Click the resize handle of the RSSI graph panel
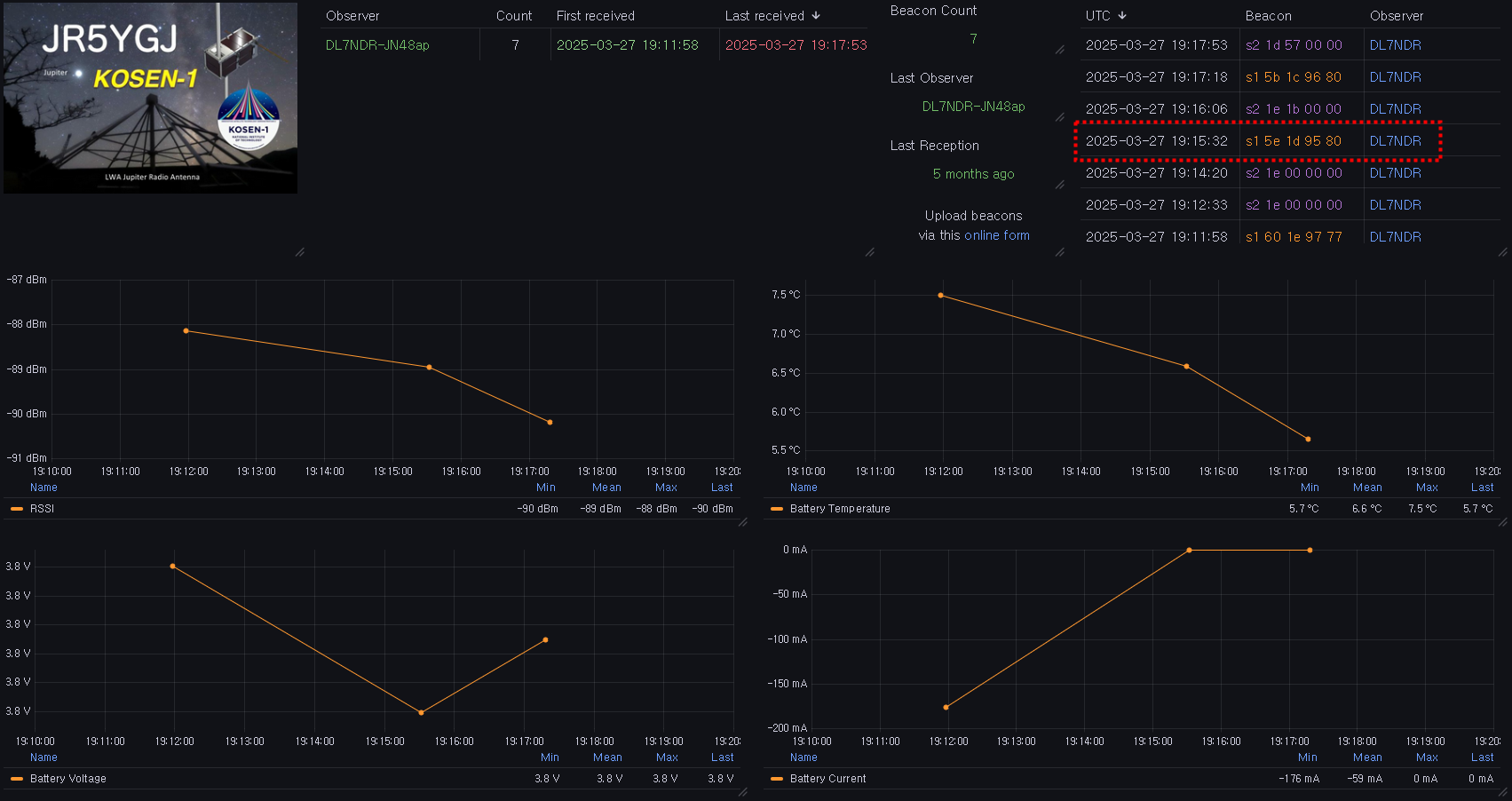Image resolution: width=1512 pixels, height=801 pixels. point(743,522)
